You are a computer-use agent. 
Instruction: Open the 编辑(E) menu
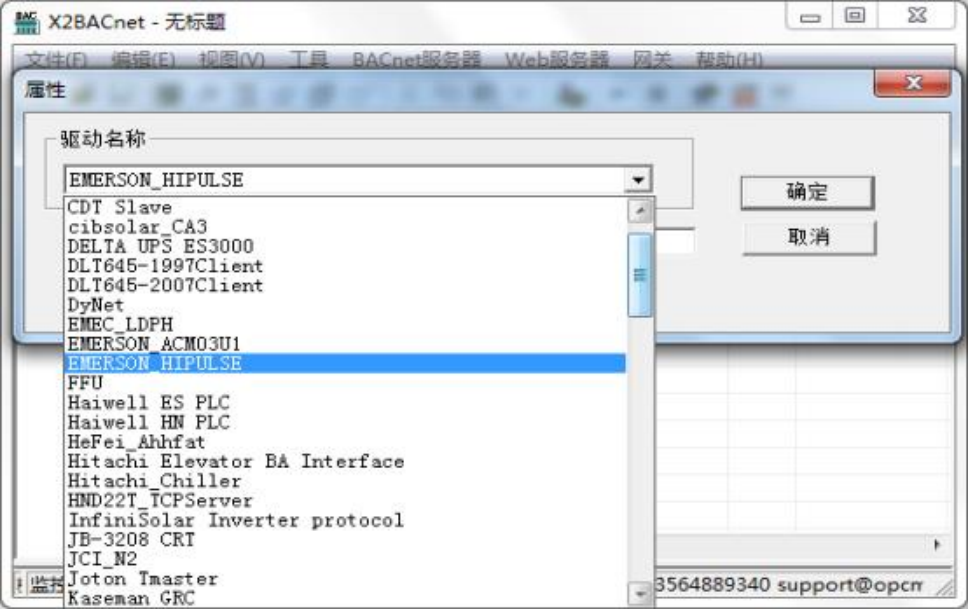(x=143, y=60)
